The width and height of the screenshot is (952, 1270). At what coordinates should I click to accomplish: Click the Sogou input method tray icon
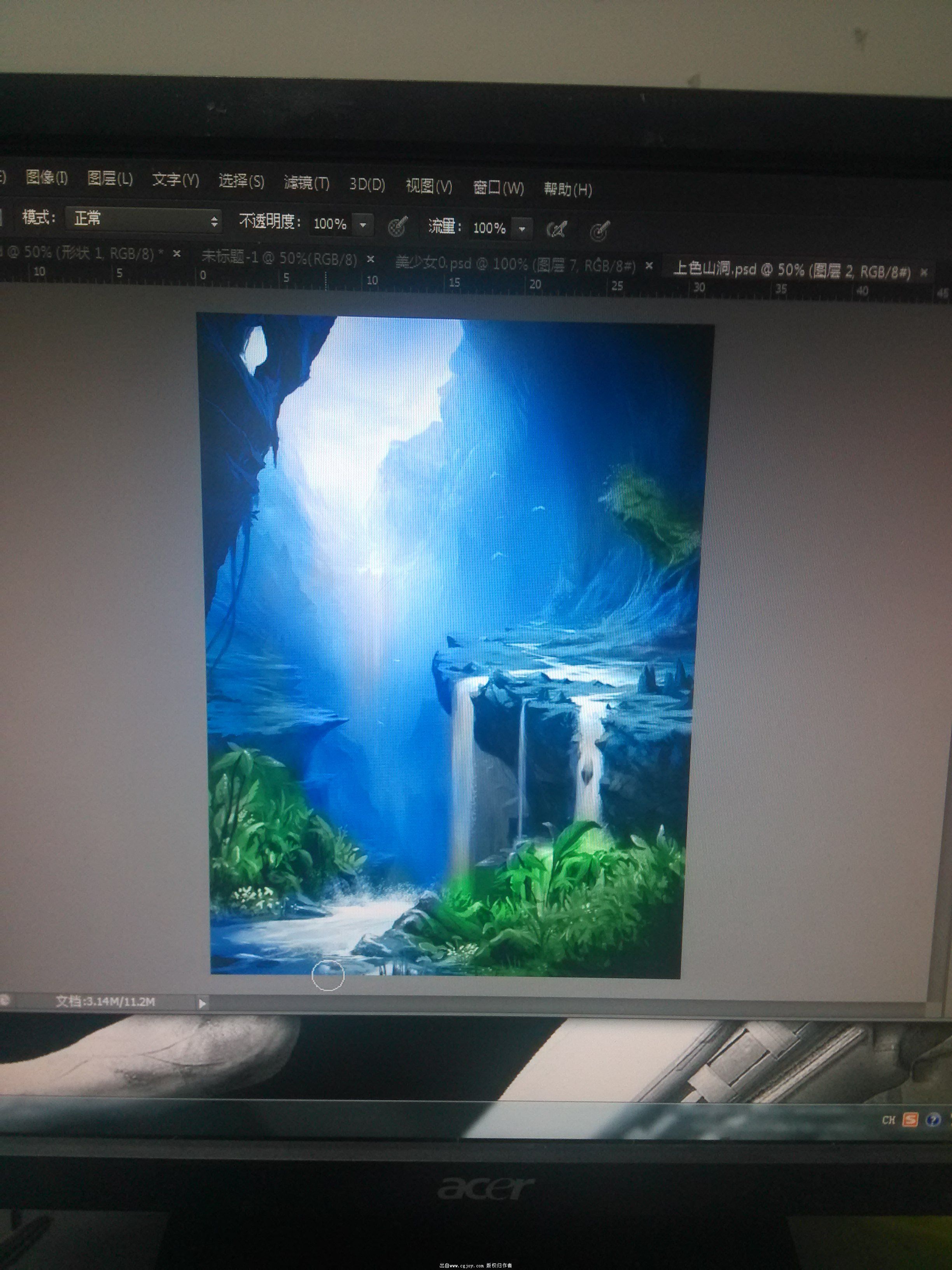[x=910, y=1119]
